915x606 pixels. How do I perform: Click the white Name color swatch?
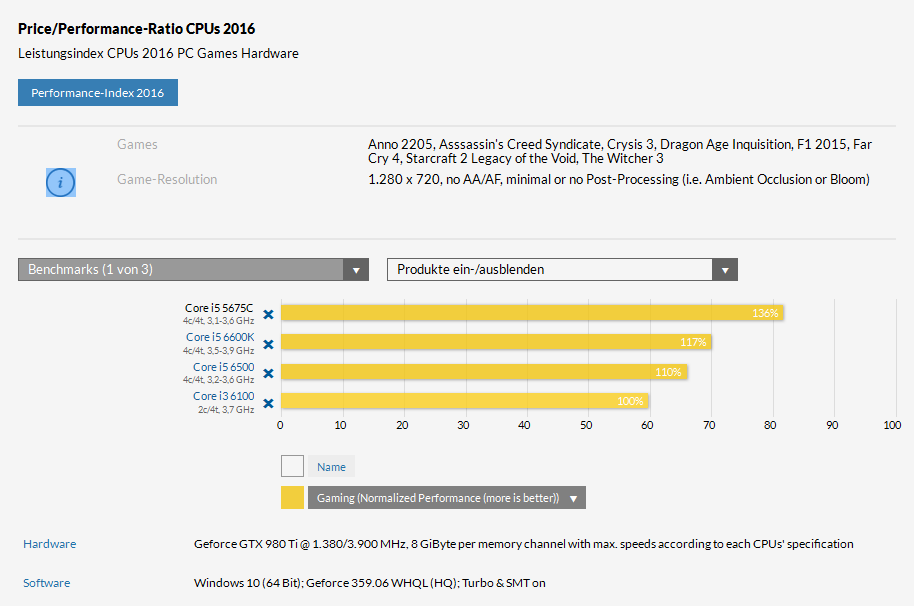point(292,466)
